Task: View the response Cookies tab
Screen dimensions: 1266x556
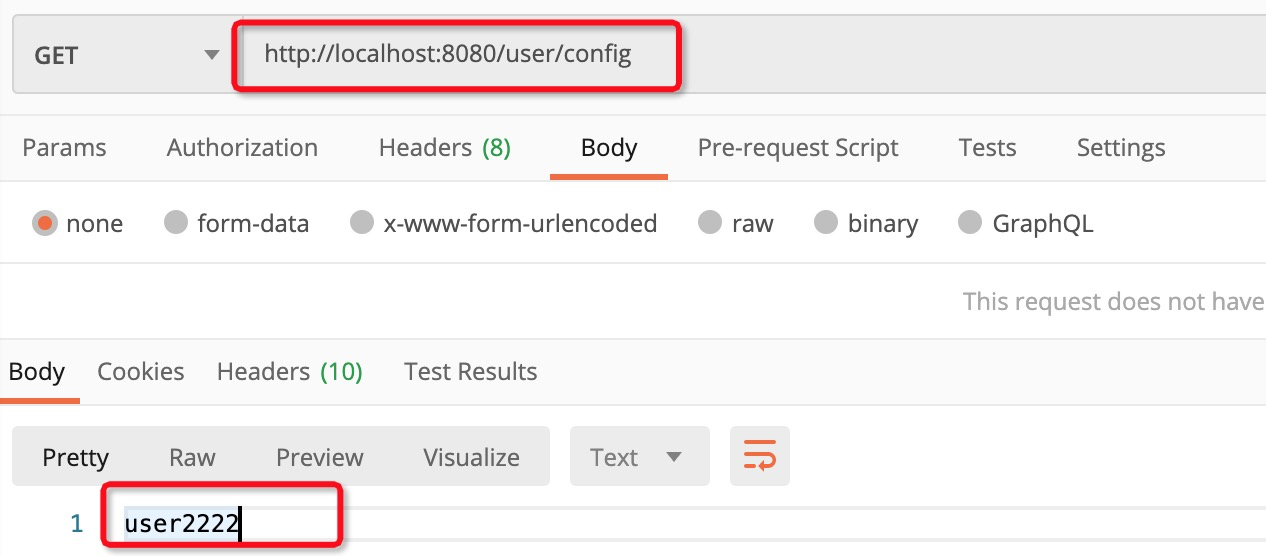Action: point(140,372)
